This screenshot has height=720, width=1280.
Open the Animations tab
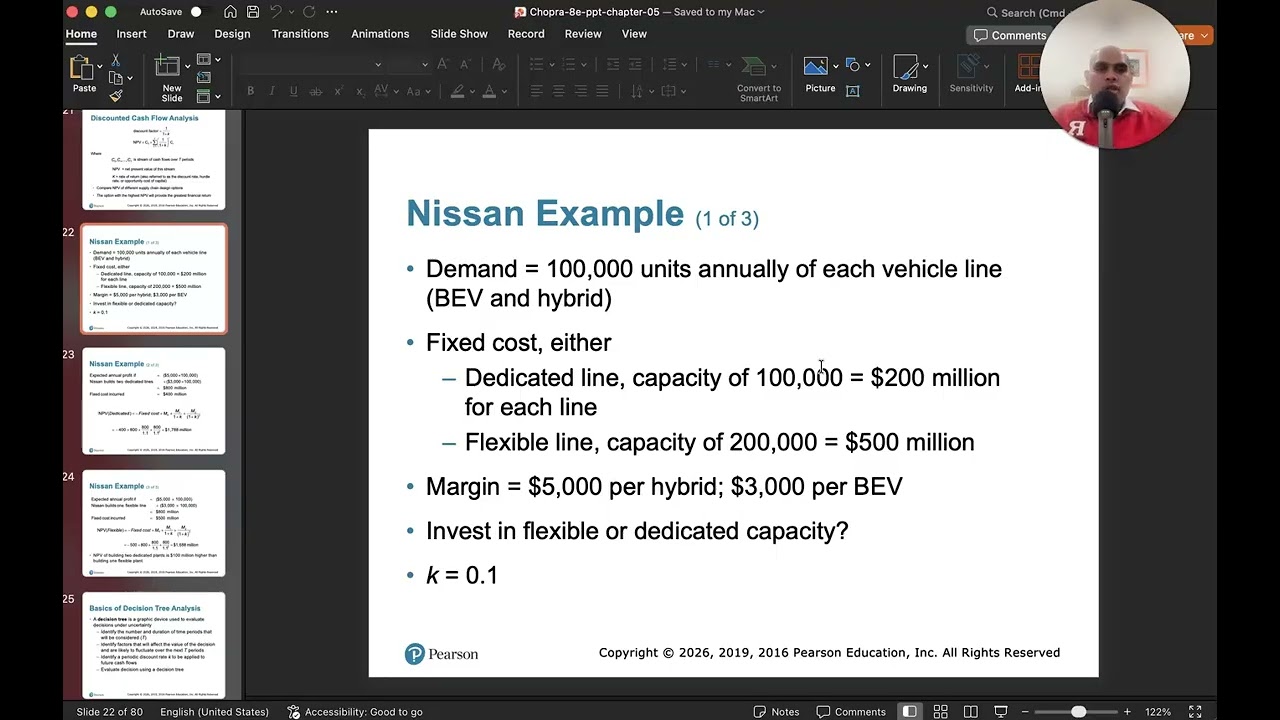click(x=380, y=34)
